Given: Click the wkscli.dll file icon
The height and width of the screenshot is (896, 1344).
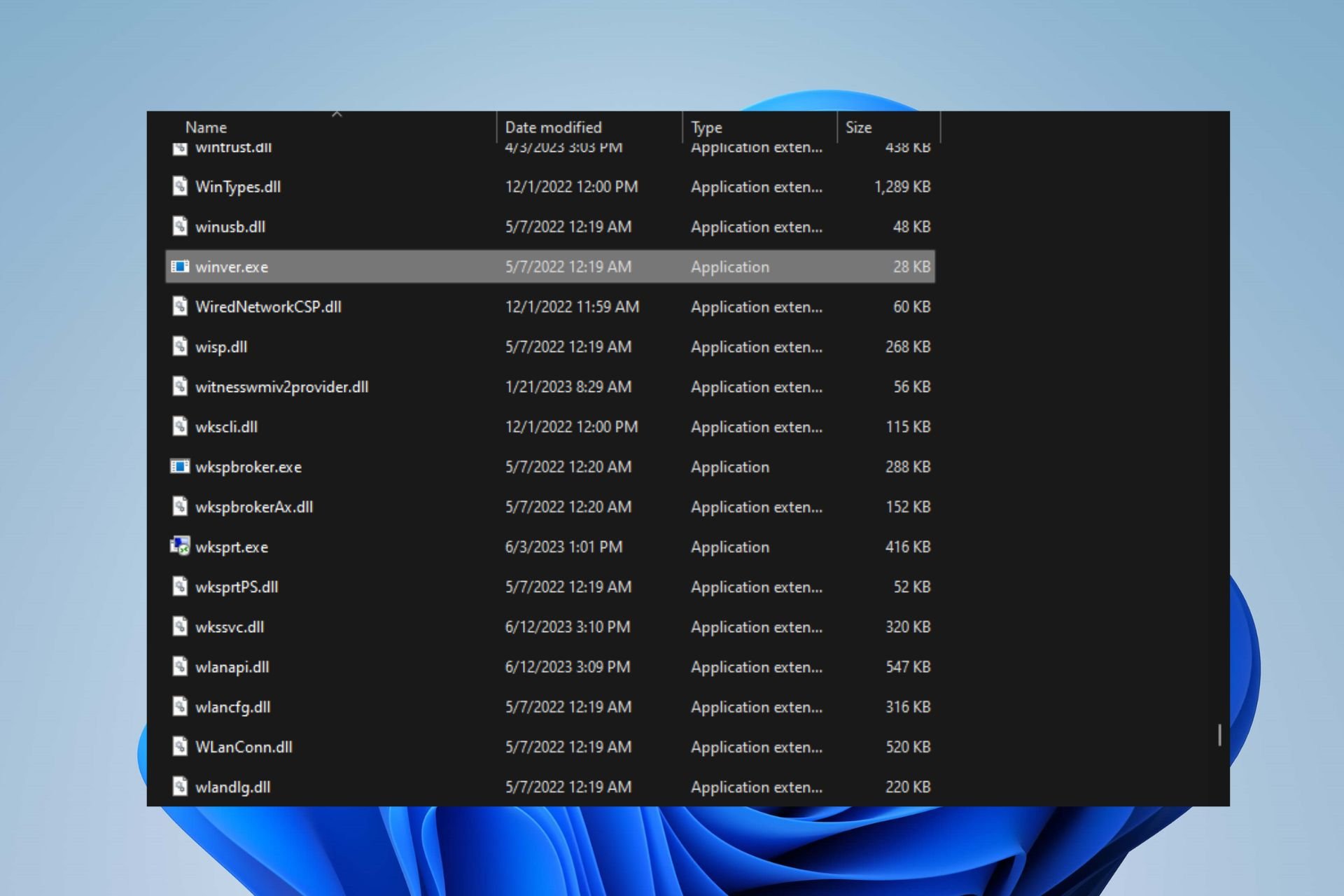Looking at the screenshot, I should click(180, 426).
